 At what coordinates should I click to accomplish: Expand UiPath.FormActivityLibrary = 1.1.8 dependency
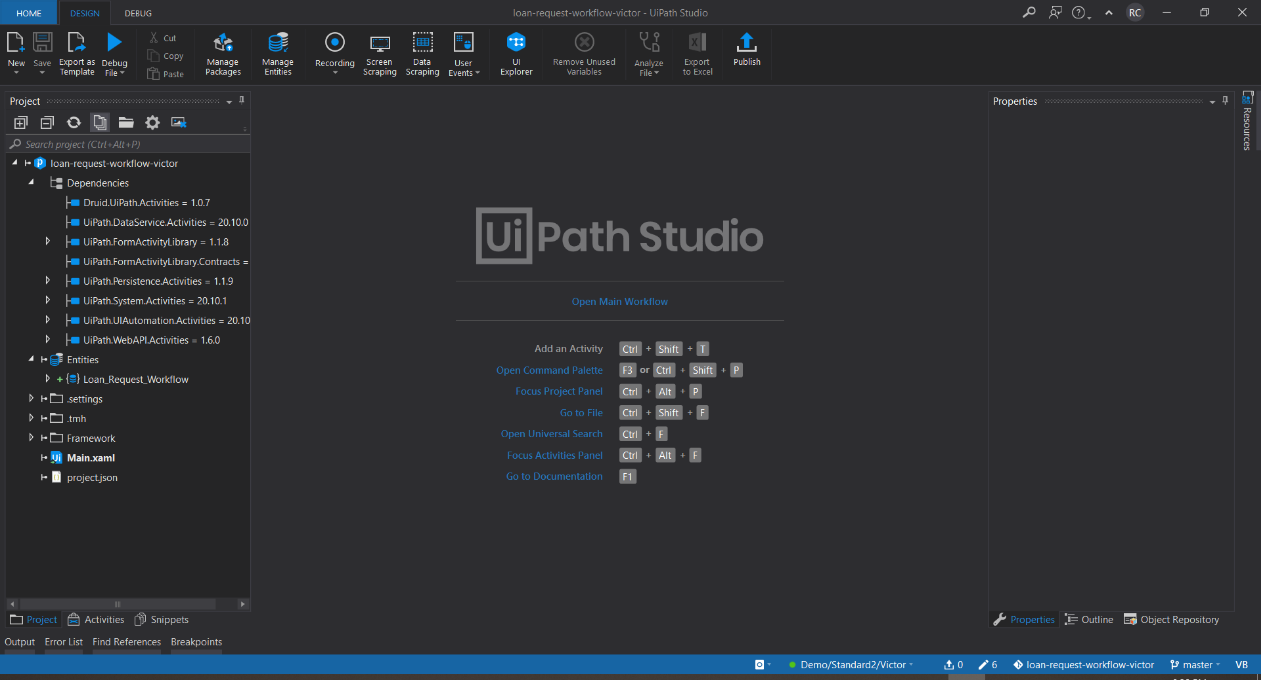48,242
